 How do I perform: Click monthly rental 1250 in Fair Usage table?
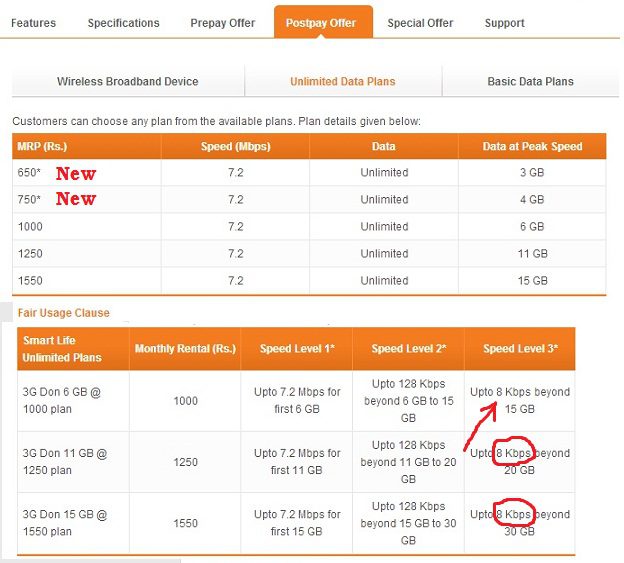[185, 462]
